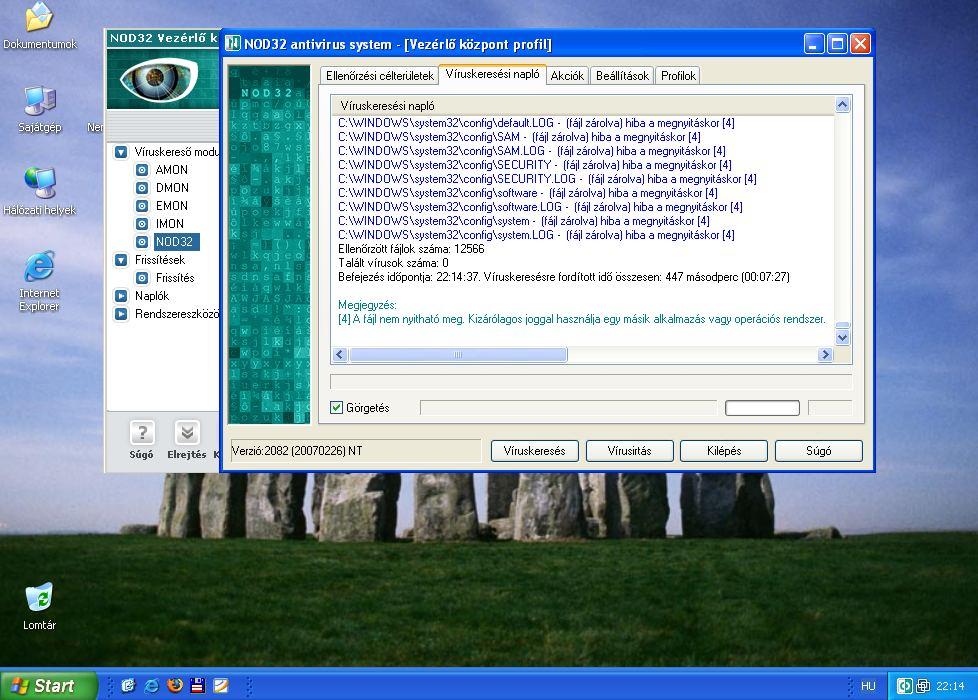The width and height of the screenshot is (978, 700).
Task: Select the Lomtár recycle bin icon
Action: [39, 598]
